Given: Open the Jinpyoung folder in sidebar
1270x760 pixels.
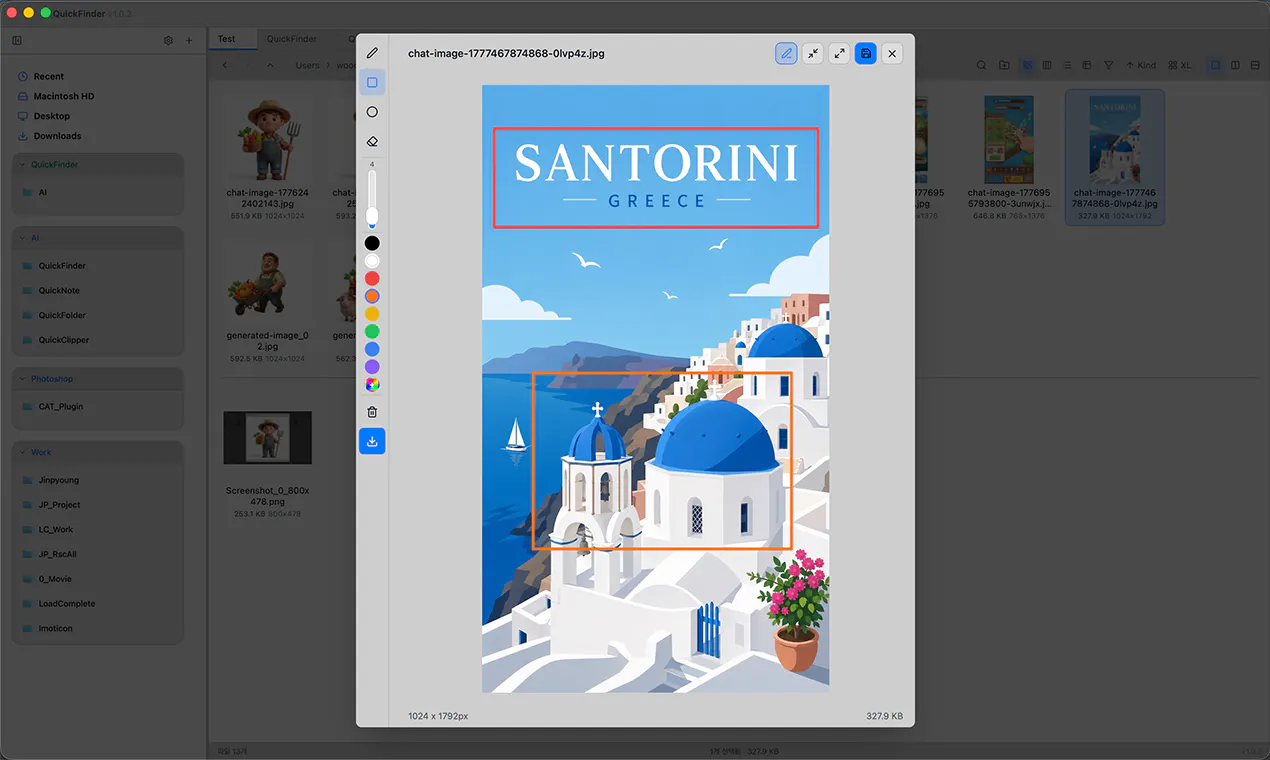Looking at the screenshot, I should tap(98, 480).
